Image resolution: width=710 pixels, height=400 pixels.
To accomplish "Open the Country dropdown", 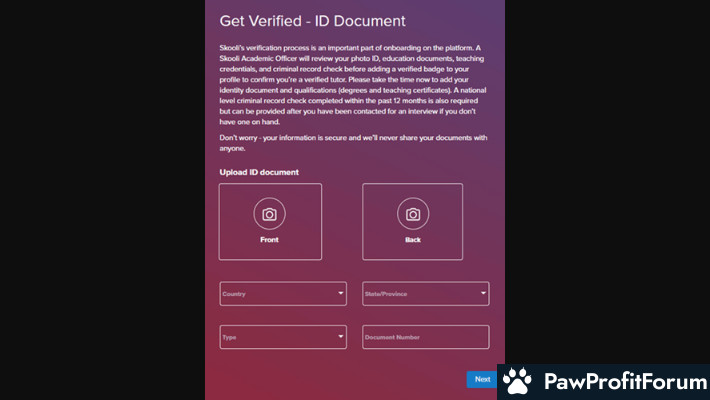I will pyautogui.click(x=283, y=294).
